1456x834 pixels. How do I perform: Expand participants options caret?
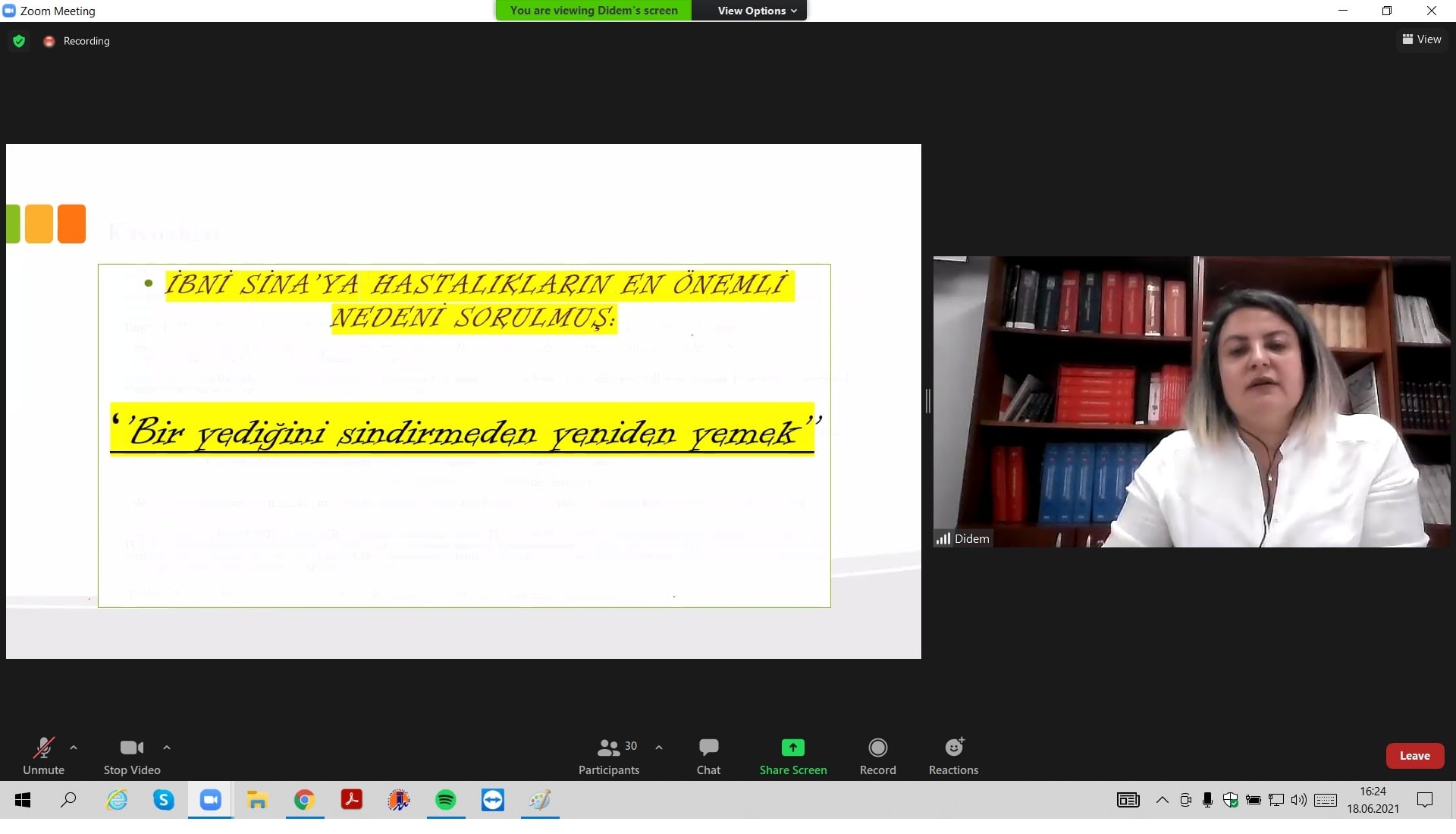pos(659,748)
